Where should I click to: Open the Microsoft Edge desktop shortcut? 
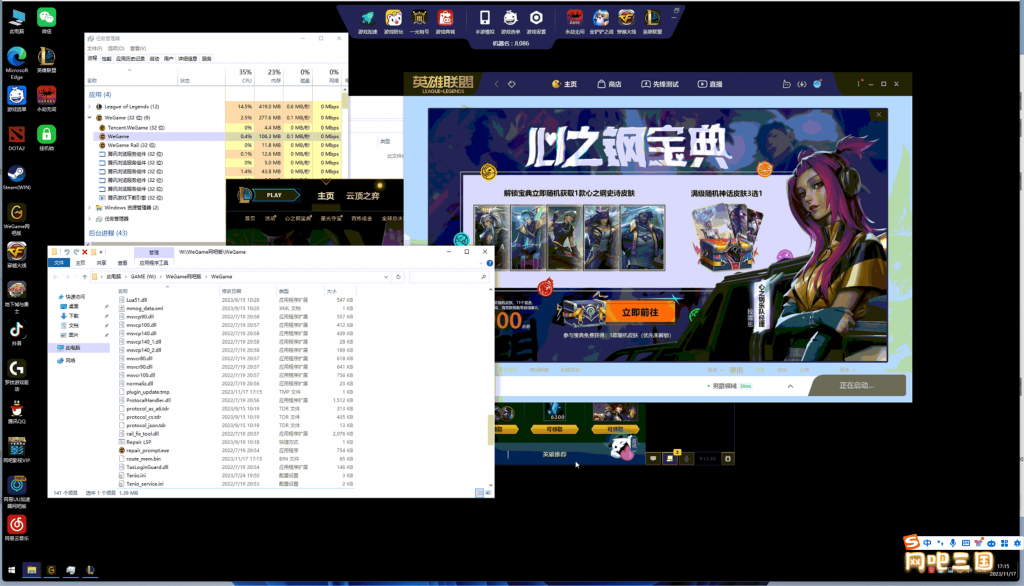point(16,63)
